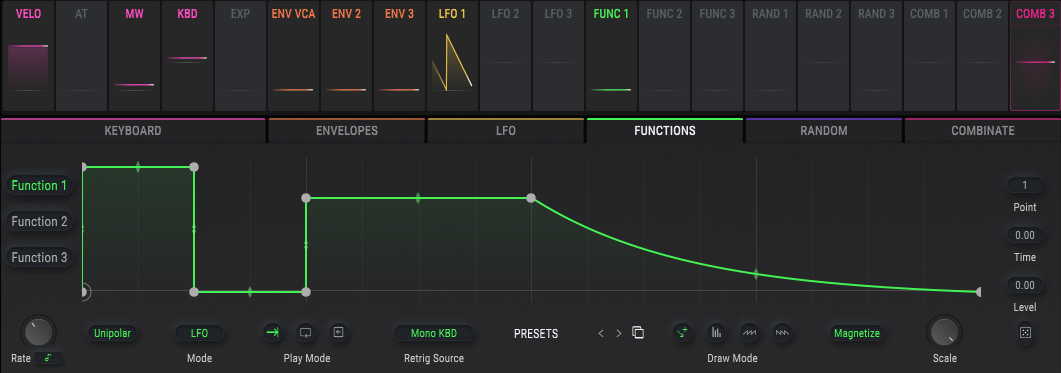Select the forward play mode arrow icon
The width and height of the screenshot is (1061, 373).
pos(273,332)
